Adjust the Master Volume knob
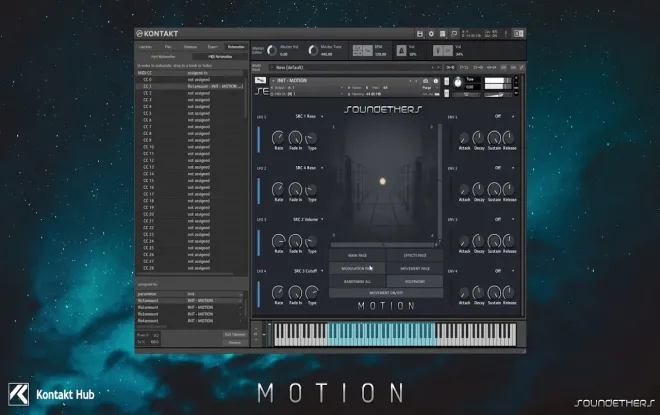This screenshot has height=415, width=660. click(x=272, y=51)
